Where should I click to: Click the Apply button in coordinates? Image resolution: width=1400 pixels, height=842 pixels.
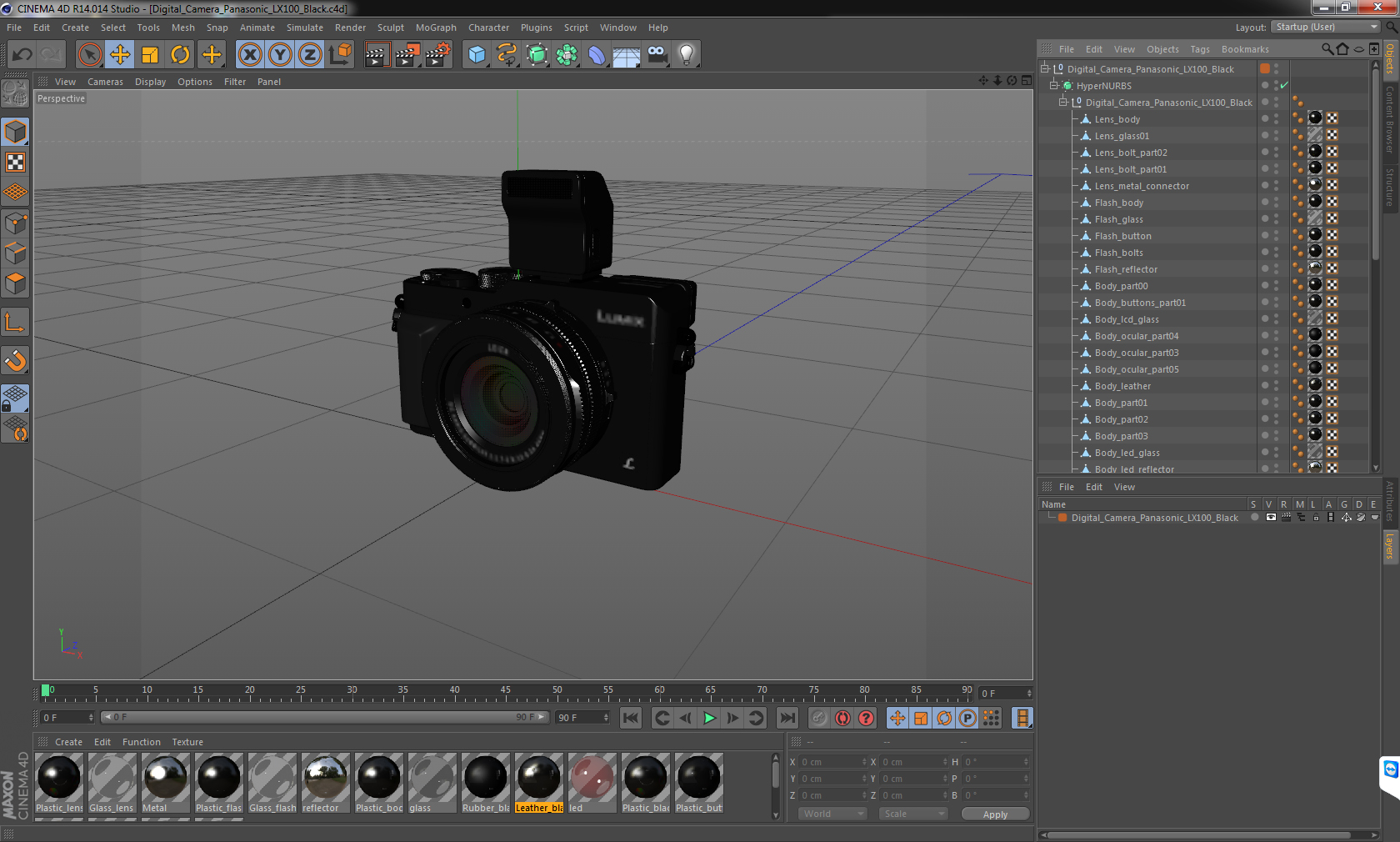click(x=995, y=814)
